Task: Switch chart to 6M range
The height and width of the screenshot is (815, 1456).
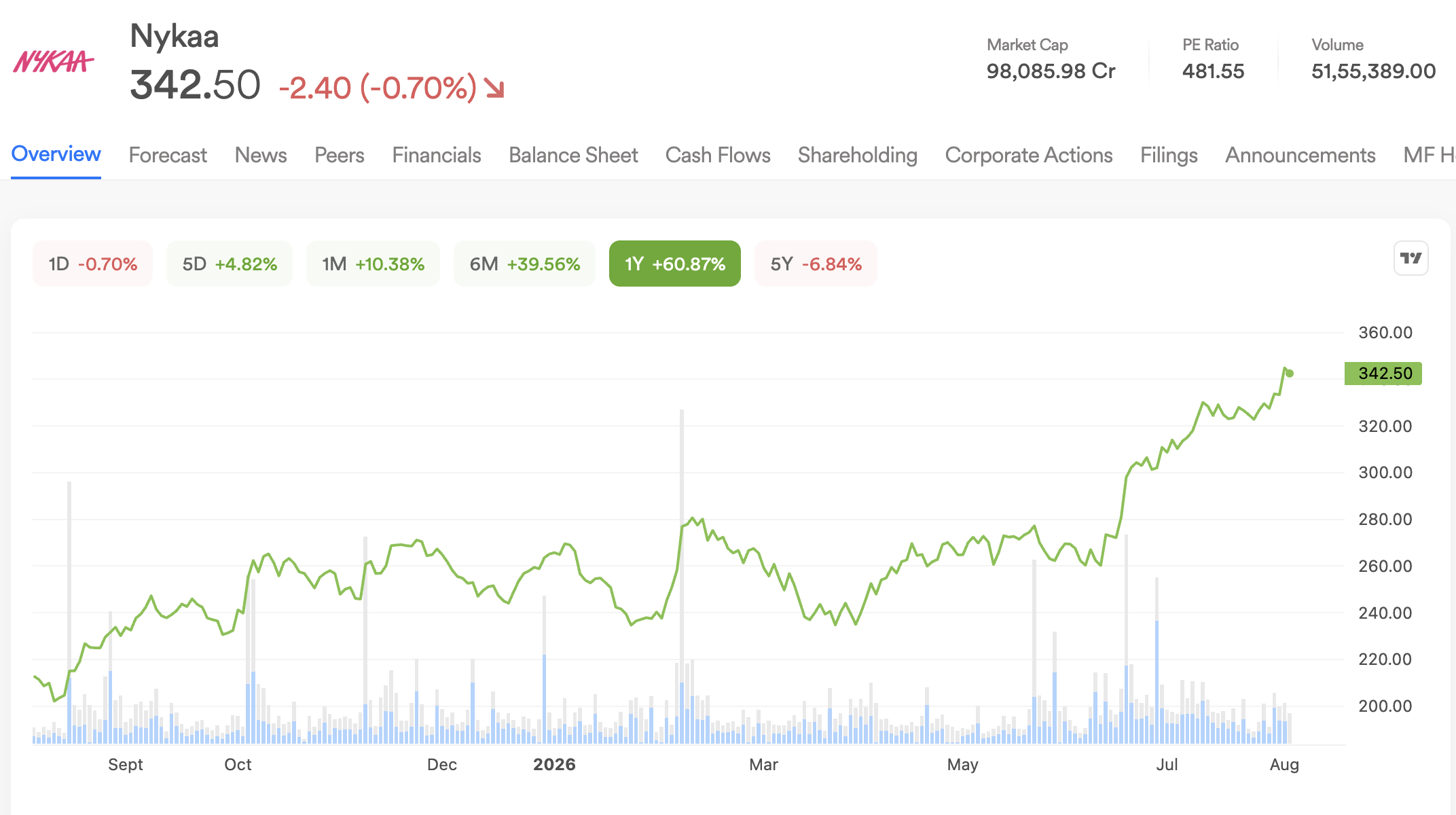Action: 524,264
